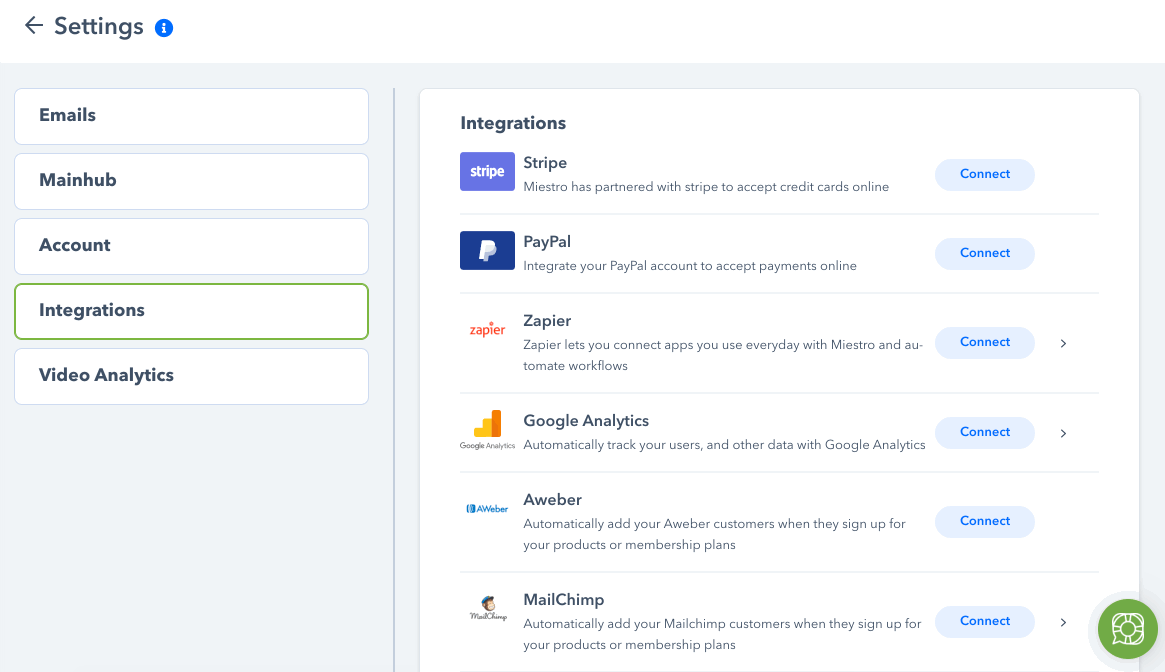Switch to Account settings
Viewport: 1165px width, 672px height.
[192, 246]
